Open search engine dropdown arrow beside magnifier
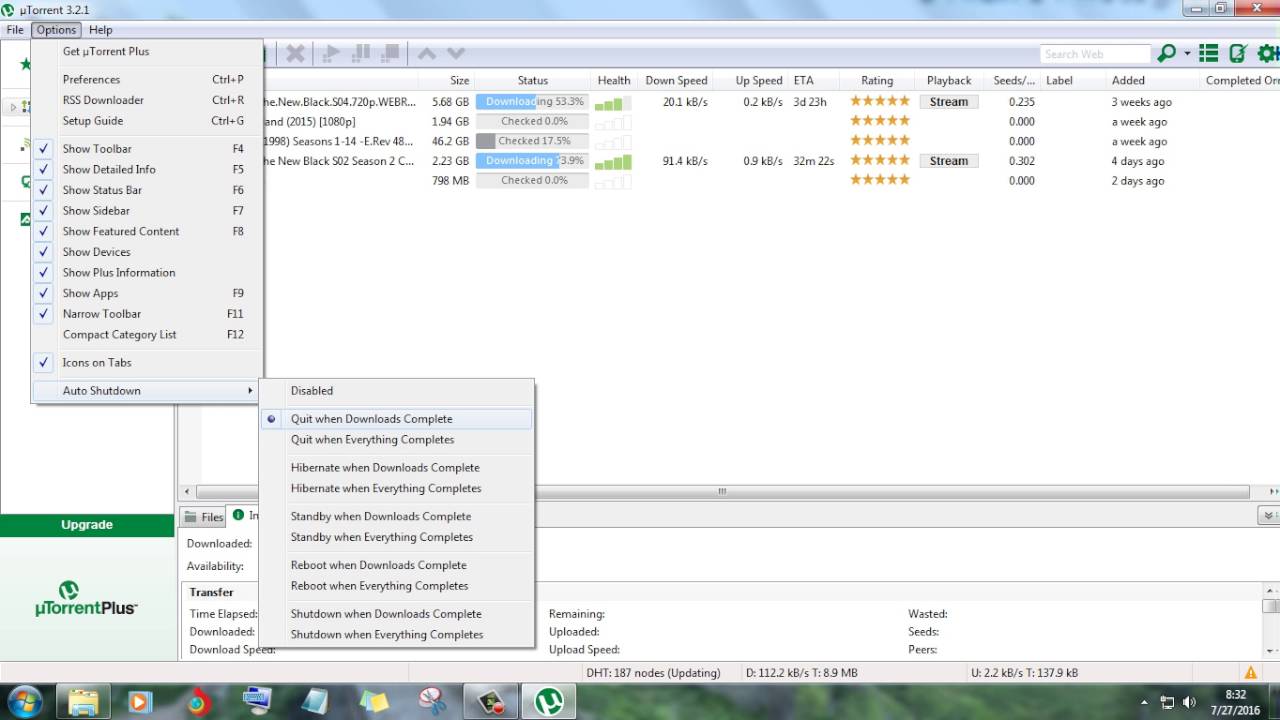This screenshot has width=1280, height=720. pyautogui.click(x=1187, y=54)
